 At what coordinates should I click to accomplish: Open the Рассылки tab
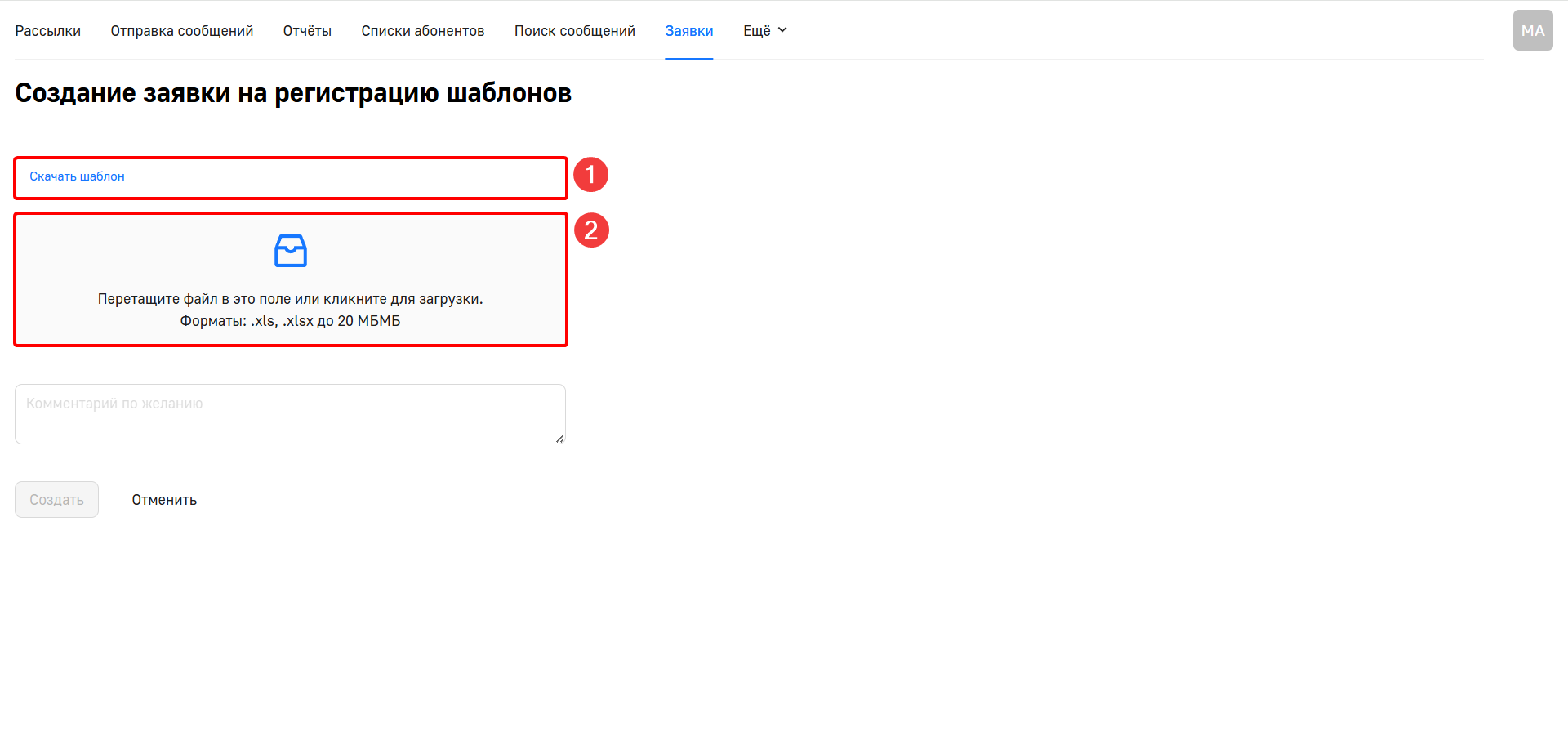pos(47,31)
